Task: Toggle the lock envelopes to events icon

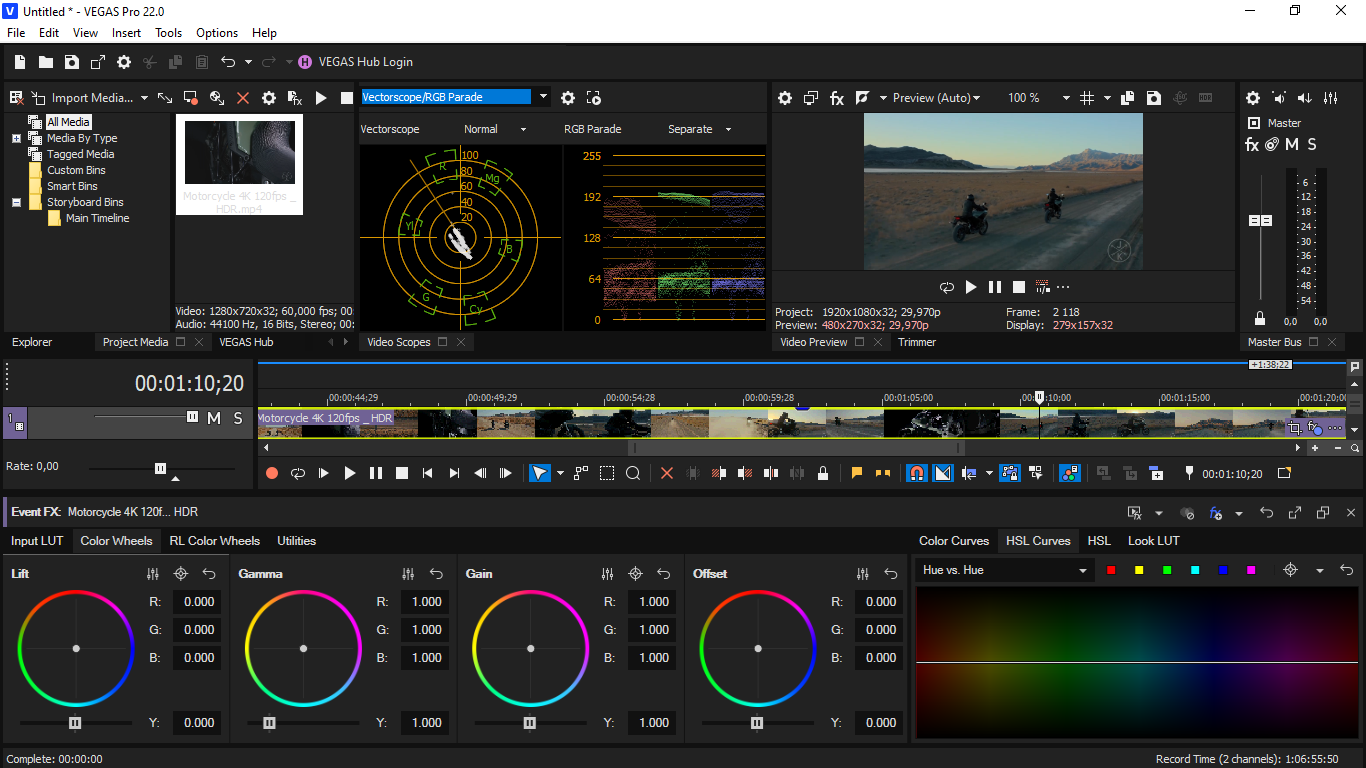Action: pos(823,473)
